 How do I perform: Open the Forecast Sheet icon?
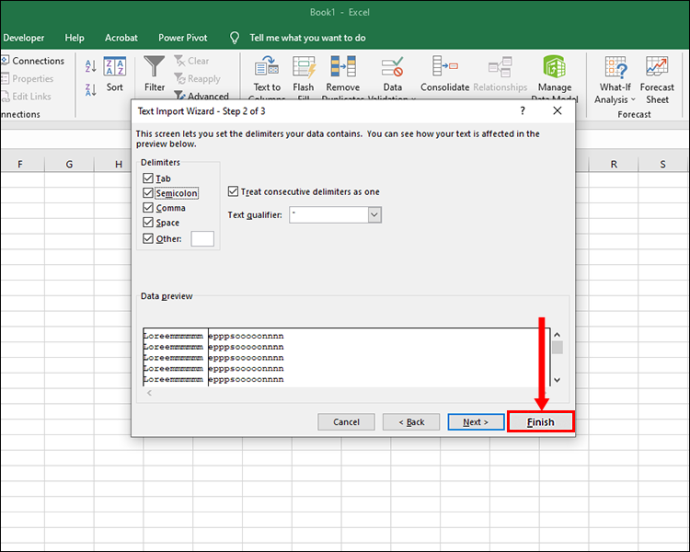pyautogui.click(x=657, y=66)
